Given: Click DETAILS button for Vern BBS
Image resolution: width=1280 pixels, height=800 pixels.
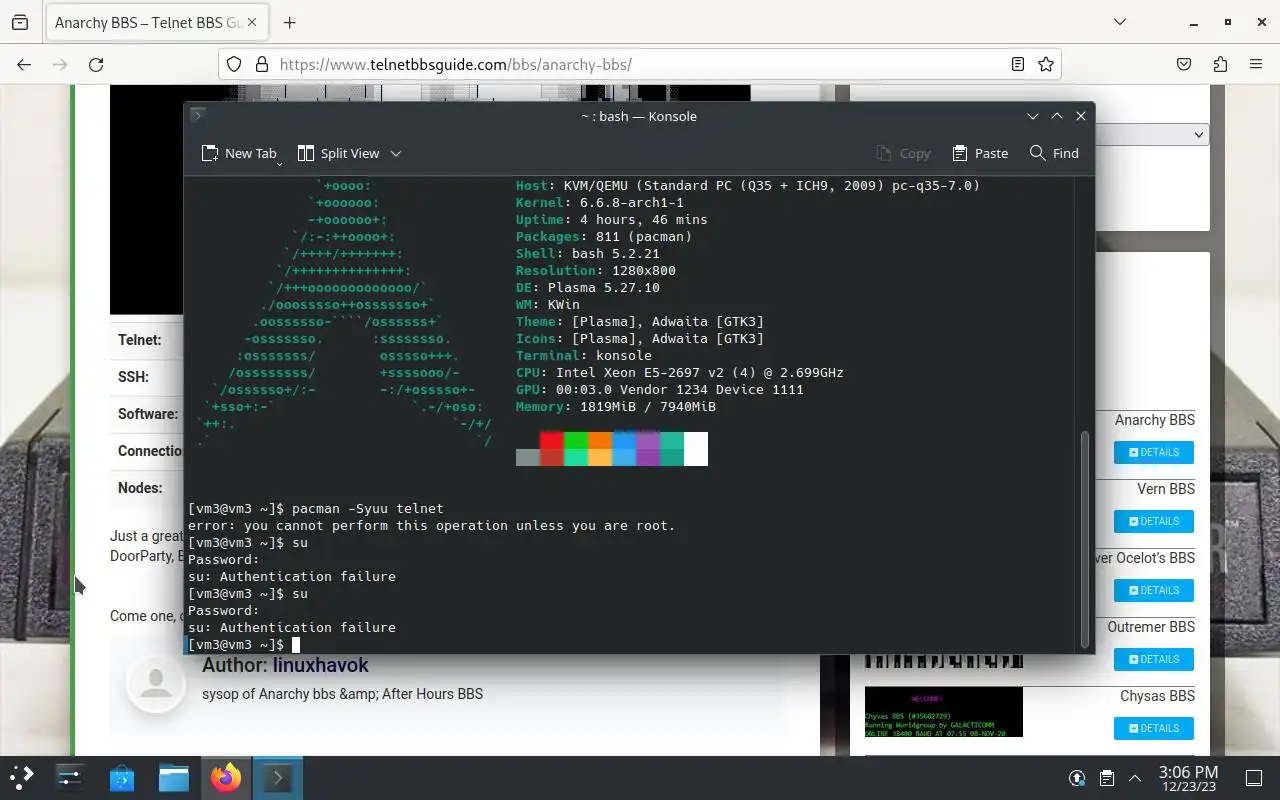Looking at the screenshot, I should click(1154, 521).
